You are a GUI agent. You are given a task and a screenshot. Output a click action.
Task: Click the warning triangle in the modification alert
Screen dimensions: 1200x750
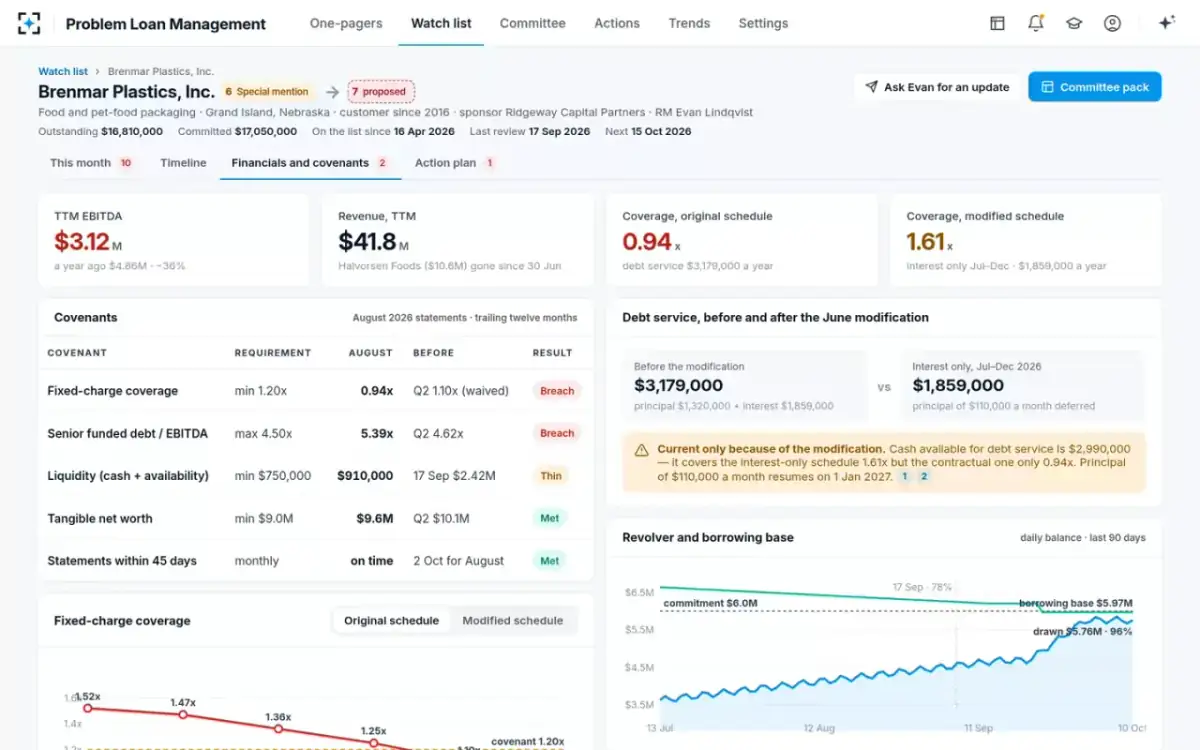tap(641, 450)
